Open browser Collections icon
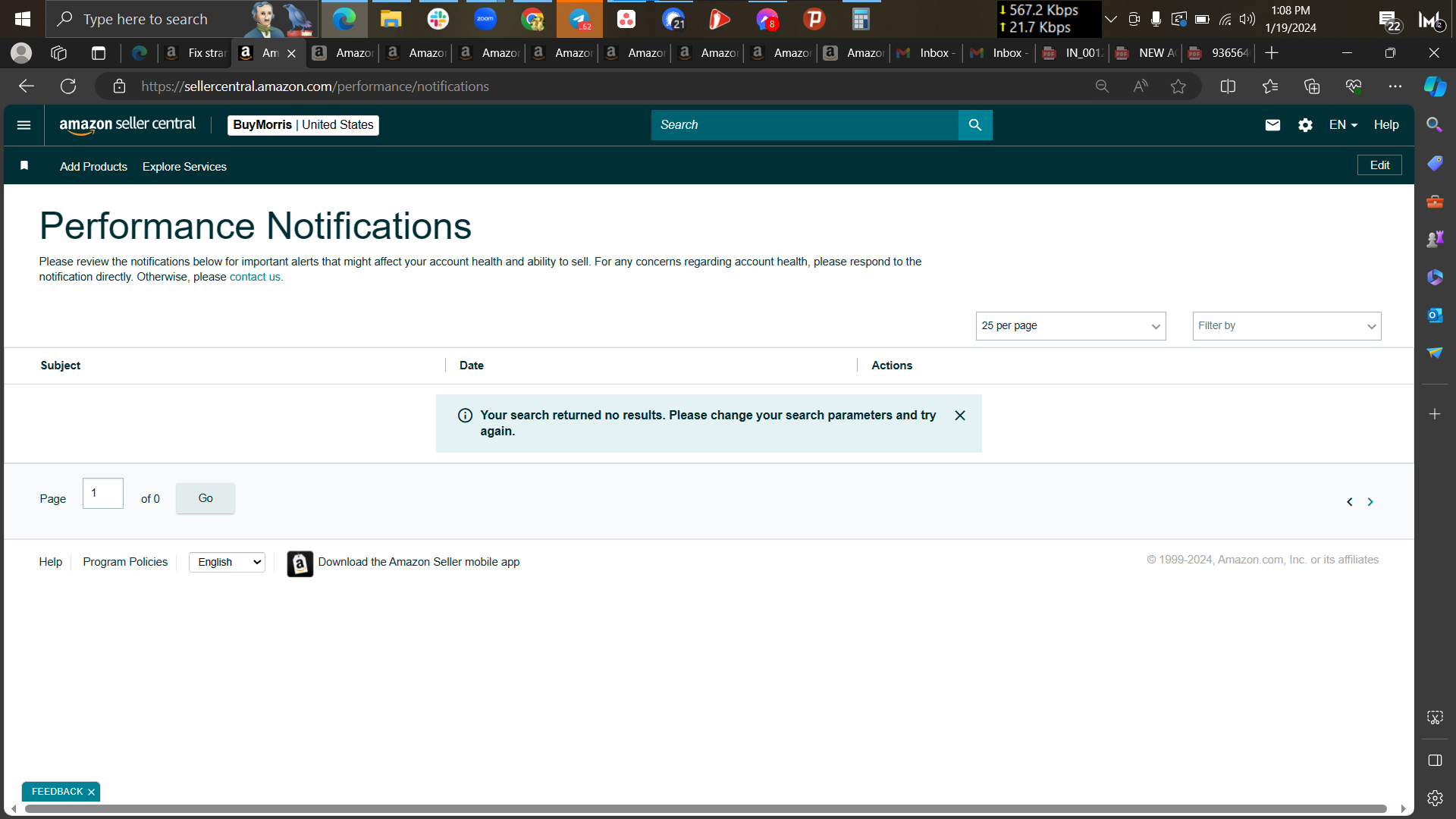The width and height of the screenshot is (1456, 819). point(1312,86)
